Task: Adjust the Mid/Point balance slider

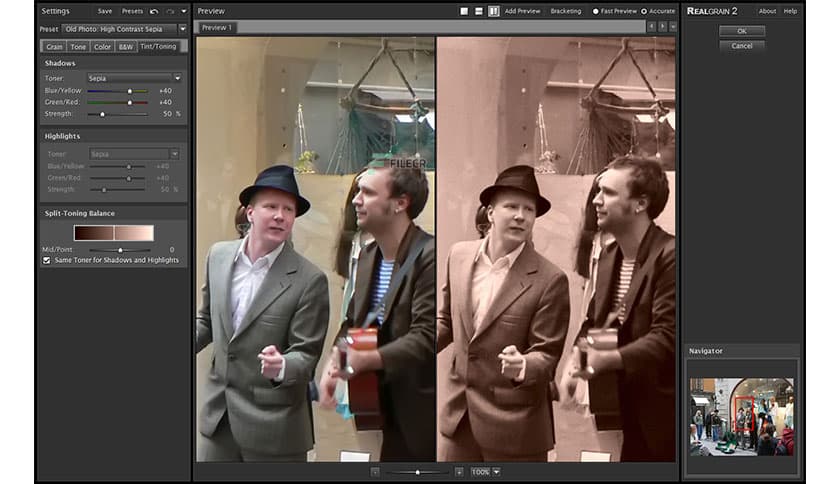Action: [x=120, y=249]
